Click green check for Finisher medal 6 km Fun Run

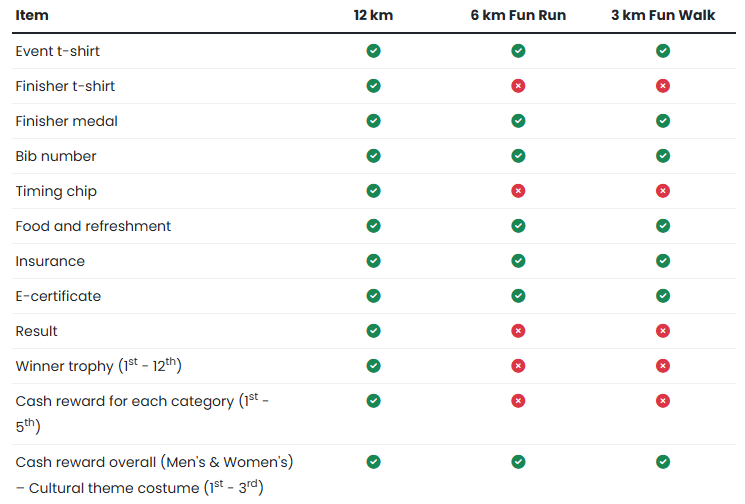(x=518, y=121)
